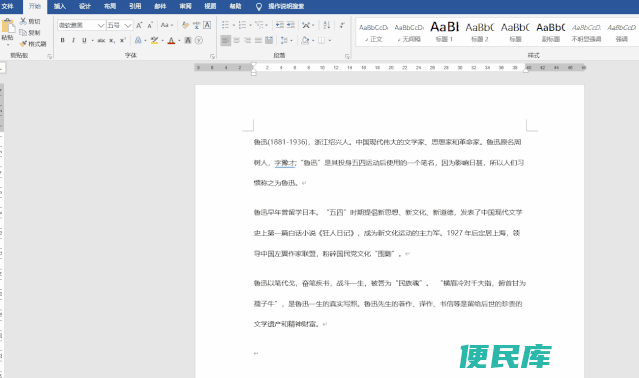Align text left
Screen dimensions: 639x378
pos(225,40)
